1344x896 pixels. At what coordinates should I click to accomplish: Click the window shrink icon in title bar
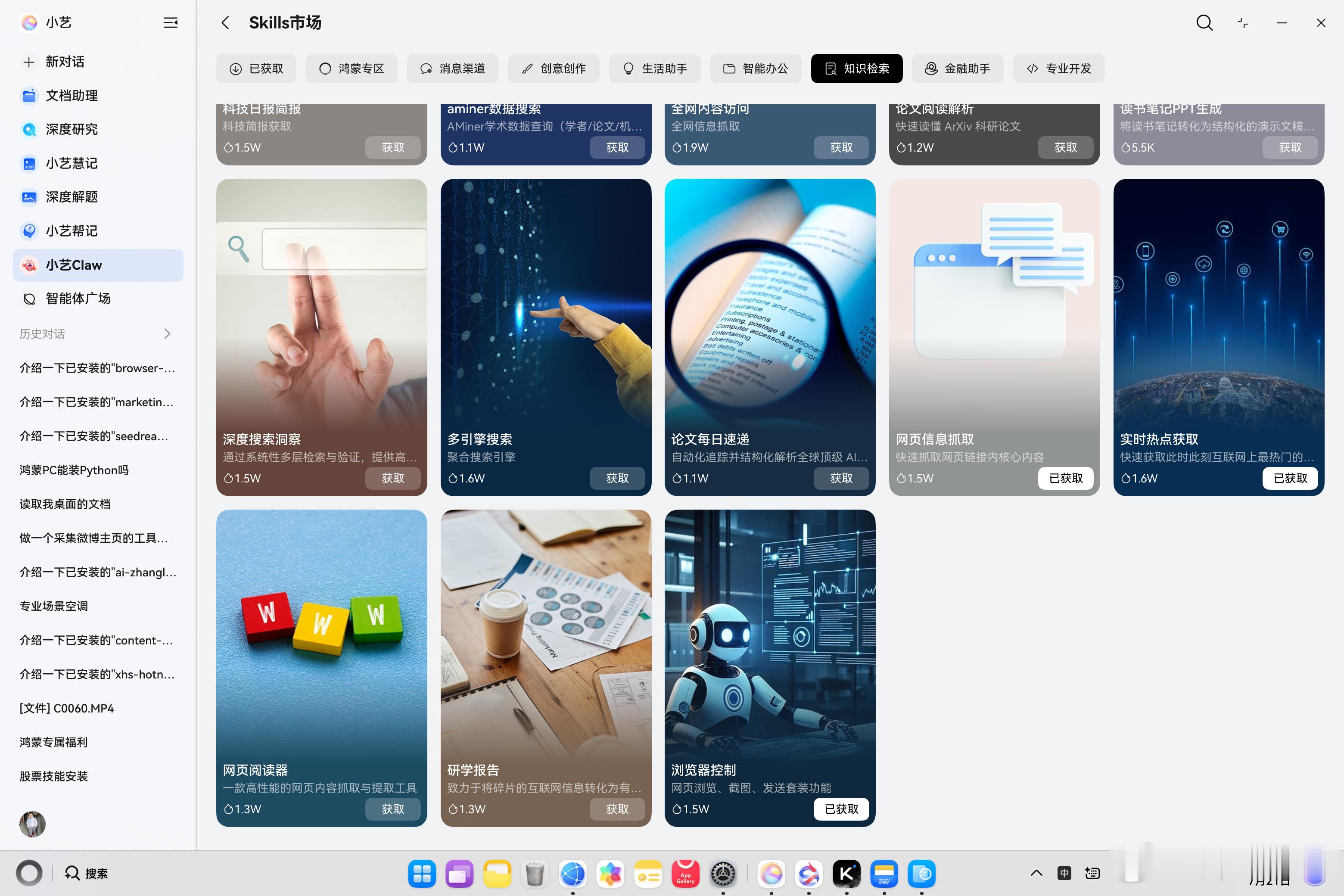[1242, 23]
